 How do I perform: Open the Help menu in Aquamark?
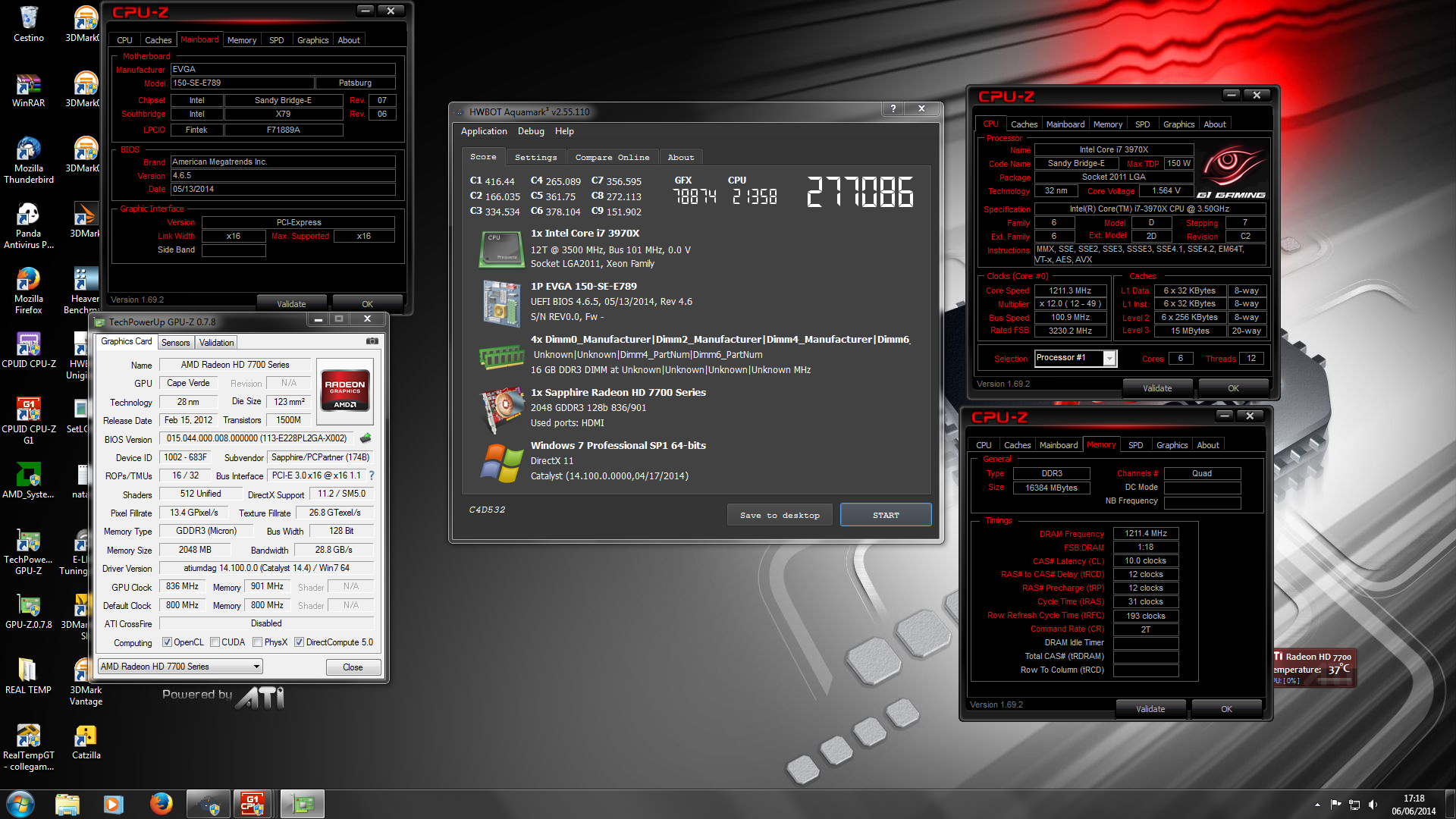[564, 131]
